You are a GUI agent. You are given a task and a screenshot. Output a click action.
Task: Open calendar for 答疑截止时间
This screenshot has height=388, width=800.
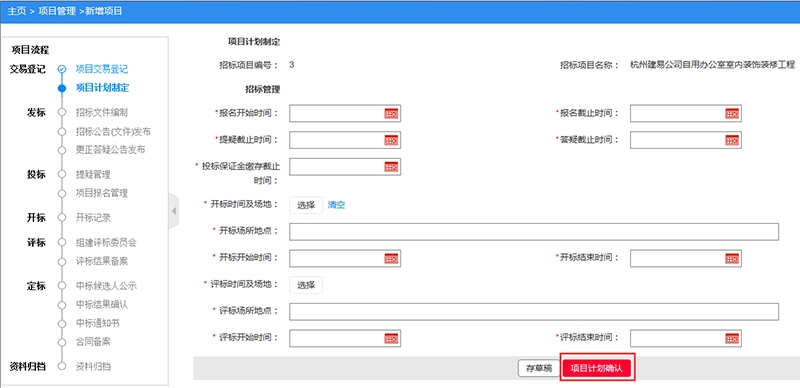point(732,140)
